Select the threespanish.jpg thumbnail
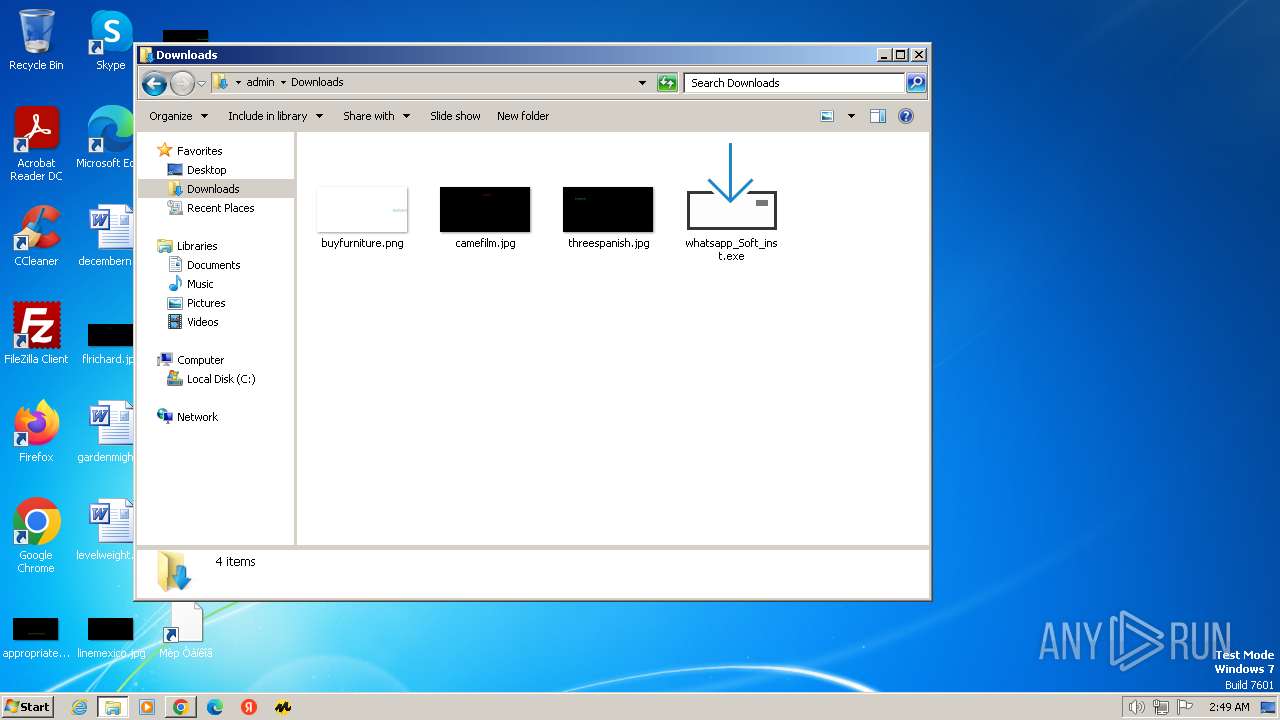The height and width of the screenshot is (720, 1280). coord(608,218)
